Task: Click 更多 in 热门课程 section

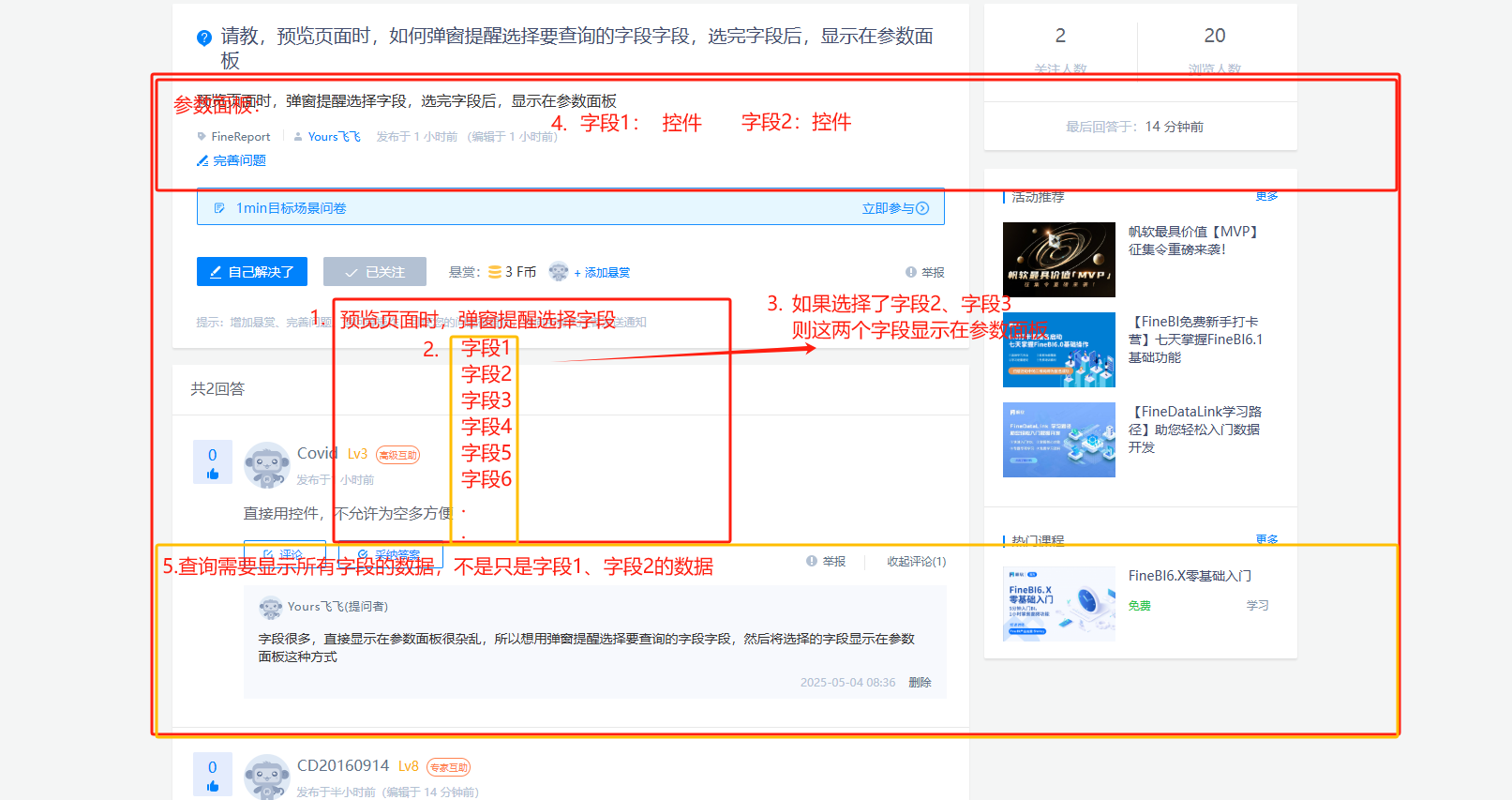Action: click(1266, 539)
